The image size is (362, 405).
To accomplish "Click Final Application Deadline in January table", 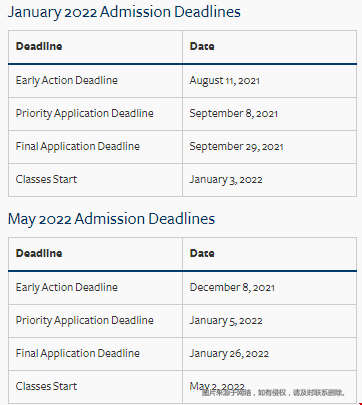I will point(78,146).
